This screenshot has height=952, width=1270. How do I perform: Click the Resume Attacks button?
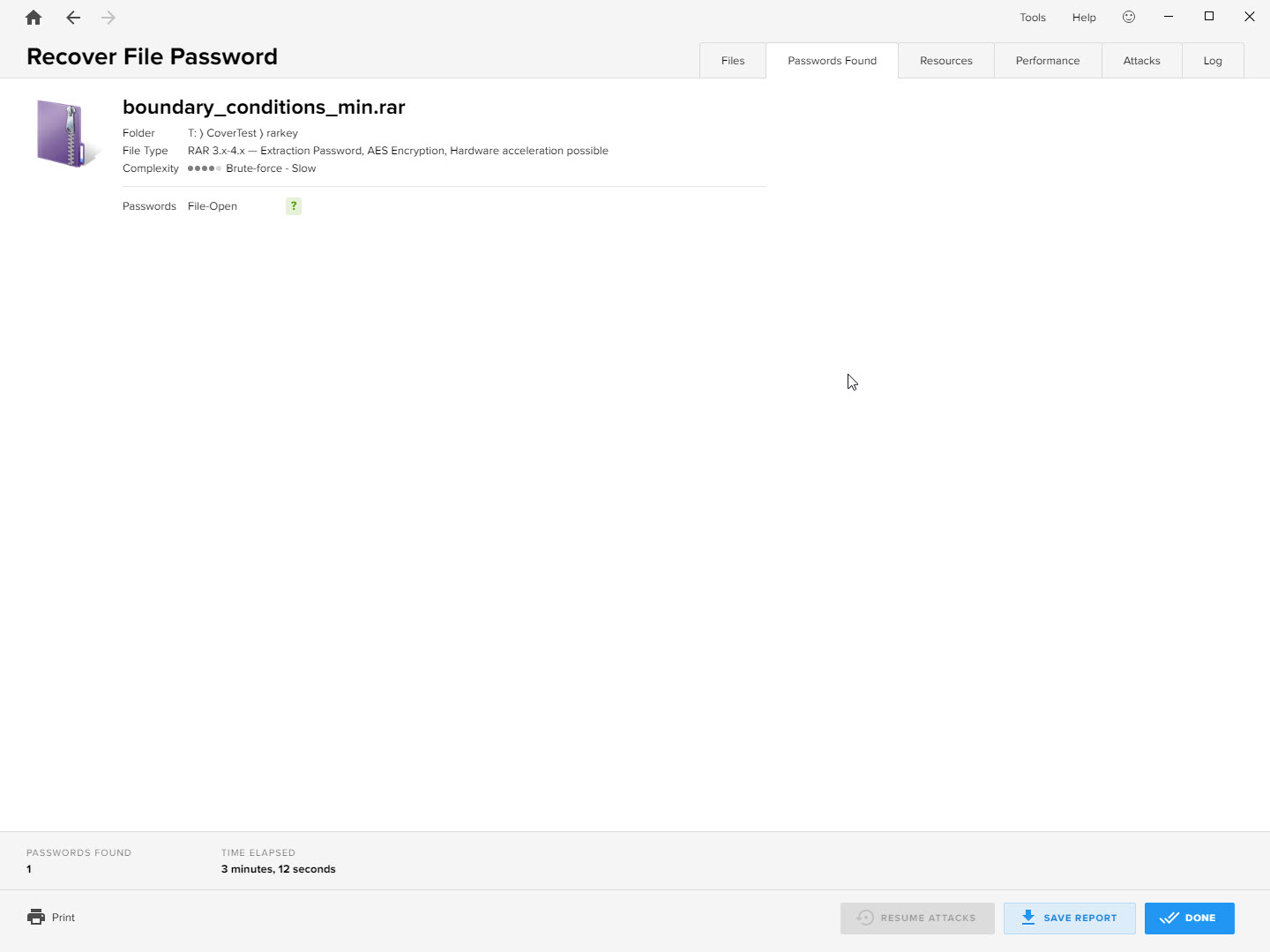917,918
